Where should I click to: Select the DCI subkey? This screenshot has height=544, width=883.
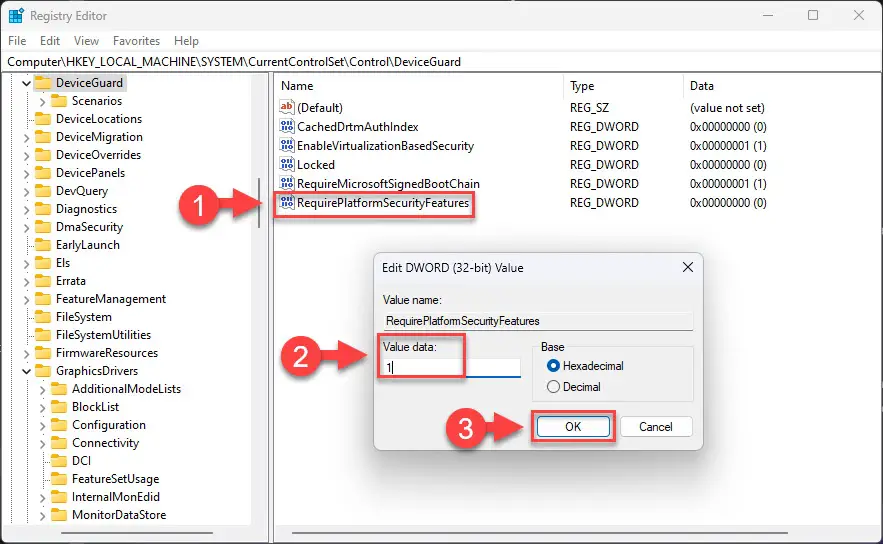click(81, 461)
